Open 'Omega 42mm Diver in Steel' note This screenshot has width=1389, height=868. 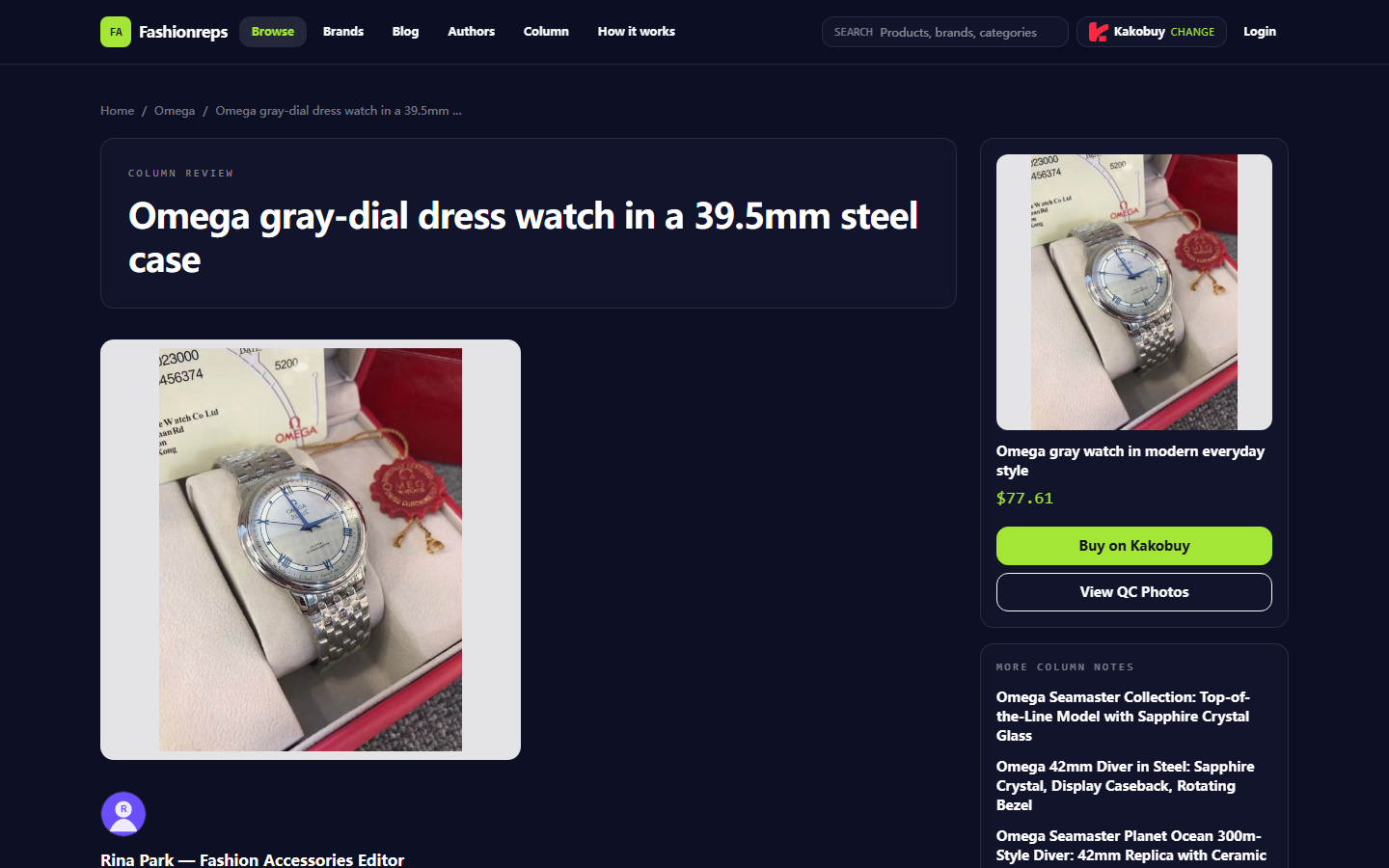pos(1126,786)
